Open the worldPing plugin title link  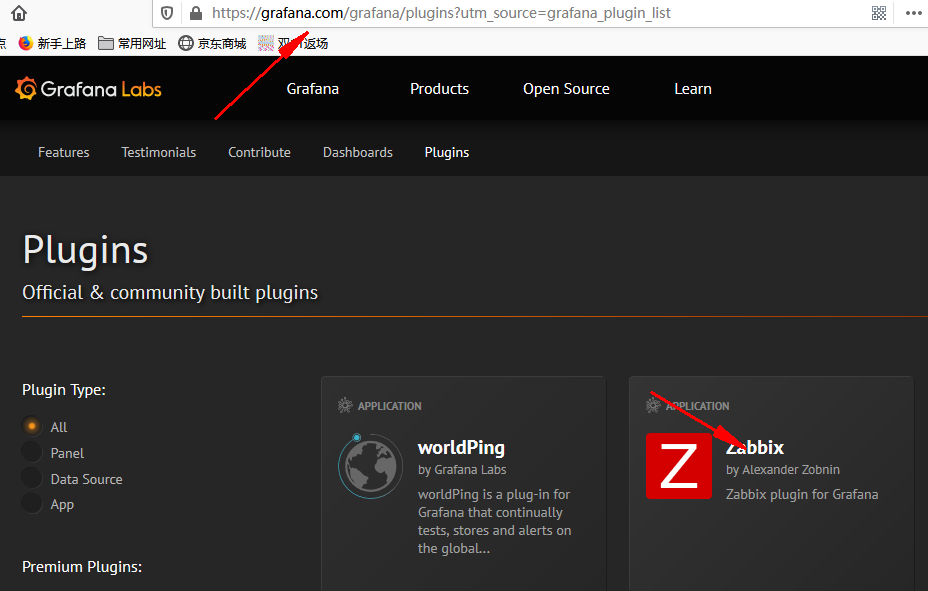click(461, 448)
